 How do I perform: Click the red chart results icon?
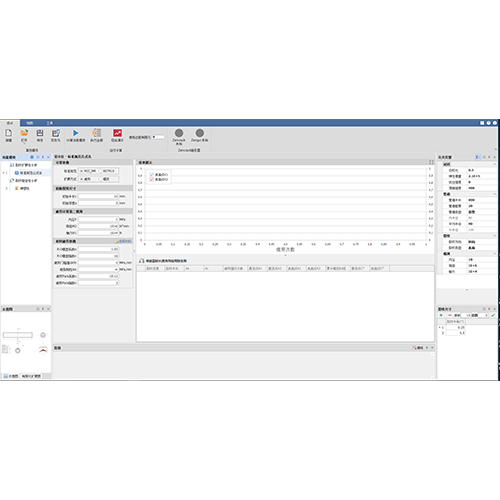click(117, 133)
